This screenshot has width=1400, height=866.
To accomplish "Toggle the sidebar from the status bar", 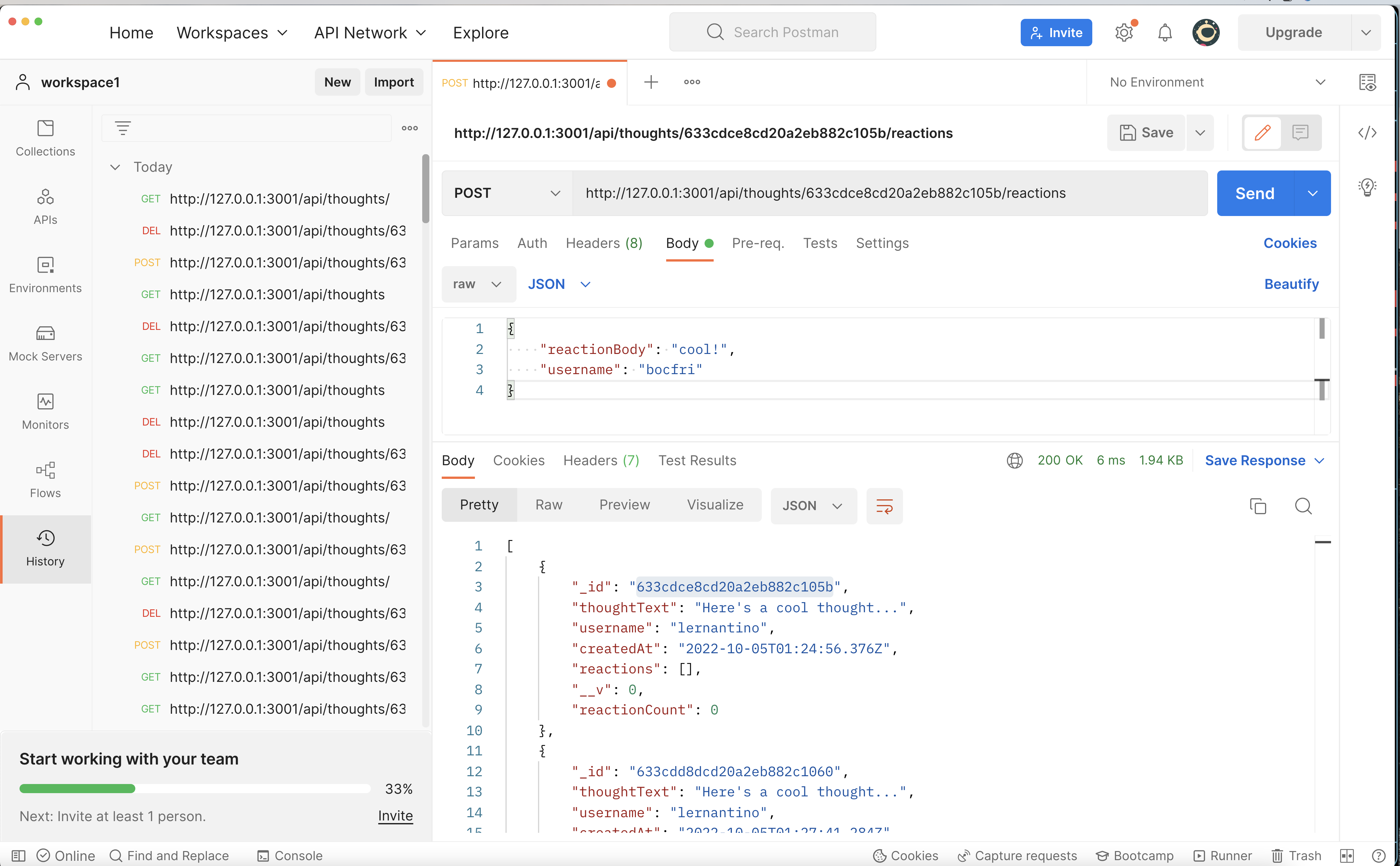I will pos(18,856).
